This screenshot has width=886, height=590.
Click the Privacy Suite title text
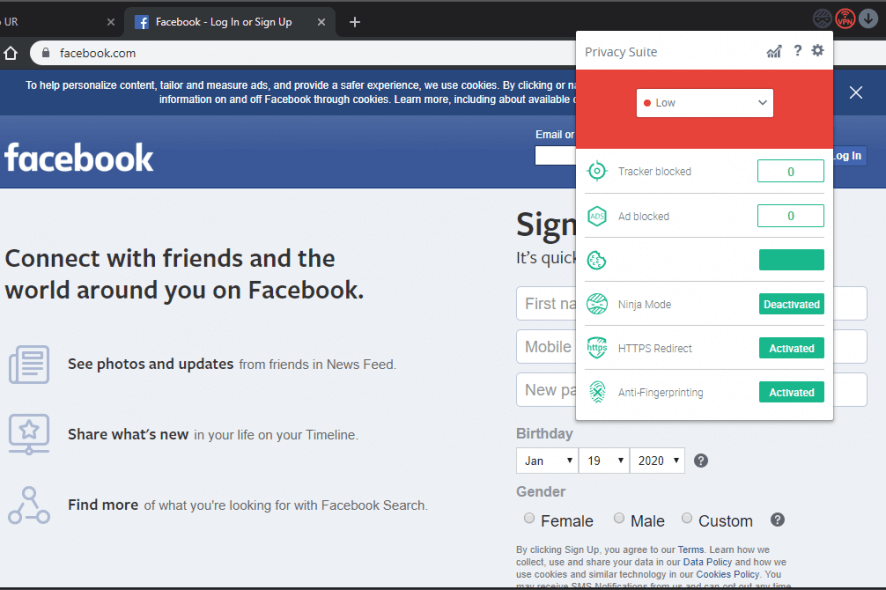pyautogui.click(x=620, y=52)
